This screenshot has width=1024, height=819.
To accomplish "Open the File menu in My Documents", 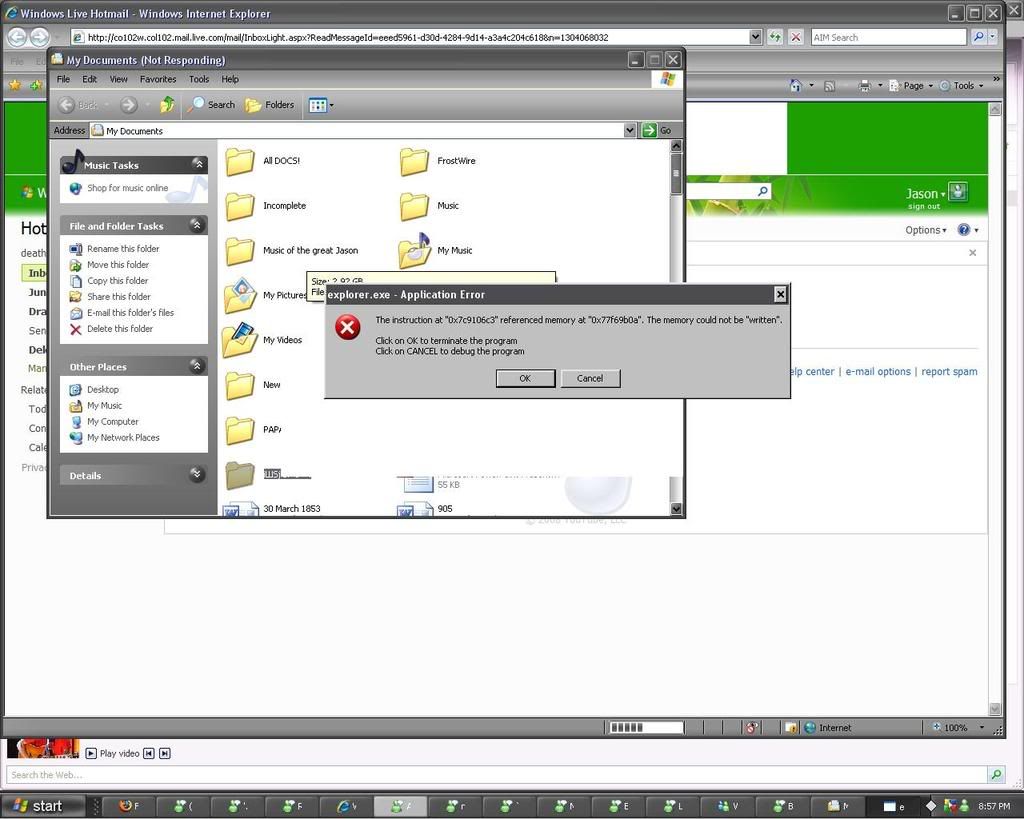I will coord(63,79).
